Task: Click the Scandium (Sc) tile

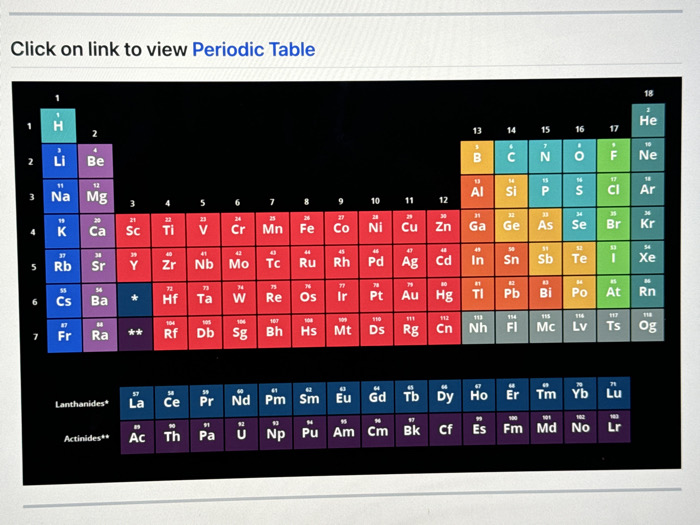Action: pos(133,230)
